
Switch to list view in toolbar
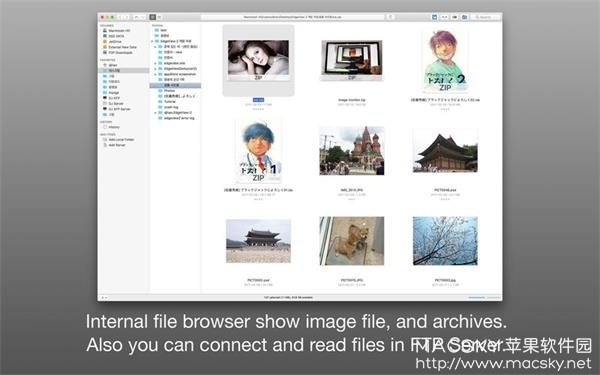[159, 17]
